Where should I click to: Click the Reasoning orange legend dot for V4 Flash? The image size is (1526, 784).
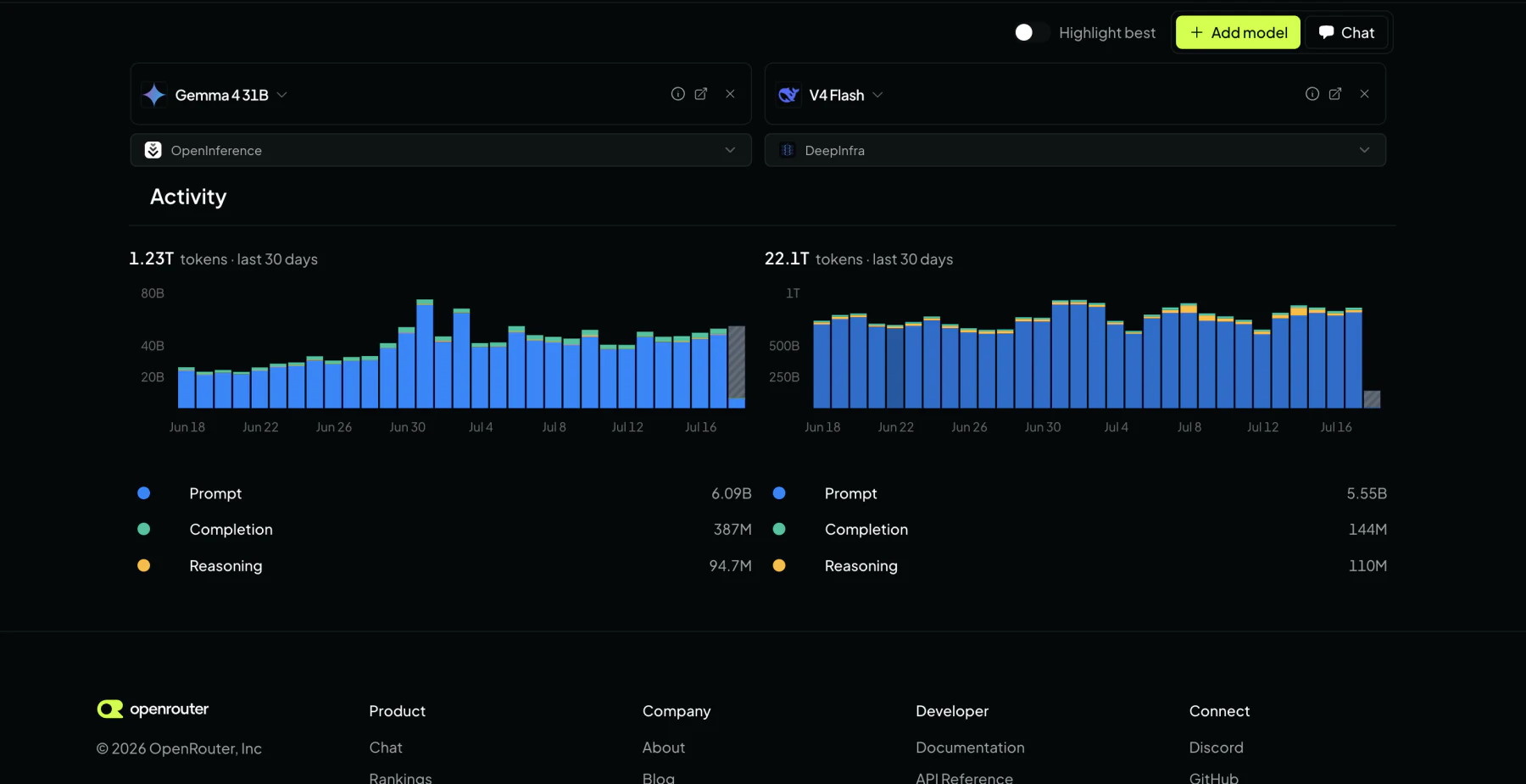(779, 565)
